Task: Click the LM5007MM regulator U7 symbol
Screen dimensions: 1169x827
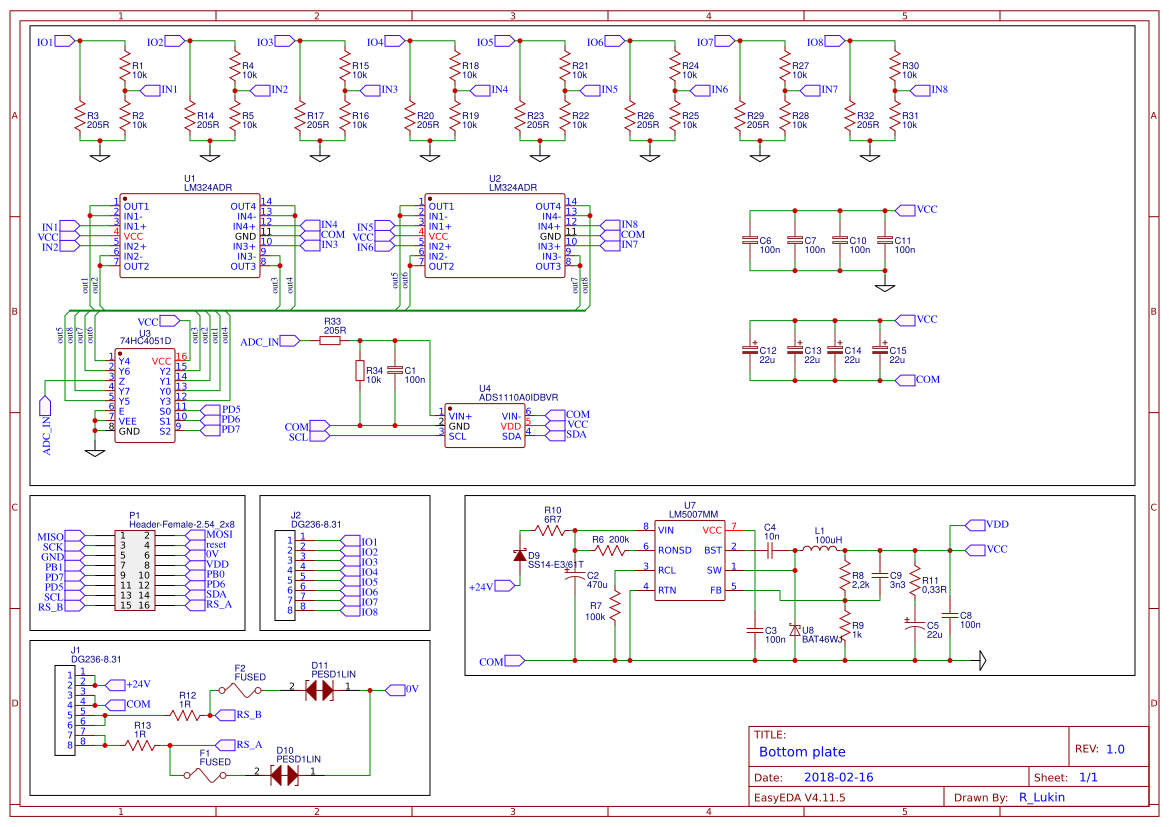Action: coord(690,560)
